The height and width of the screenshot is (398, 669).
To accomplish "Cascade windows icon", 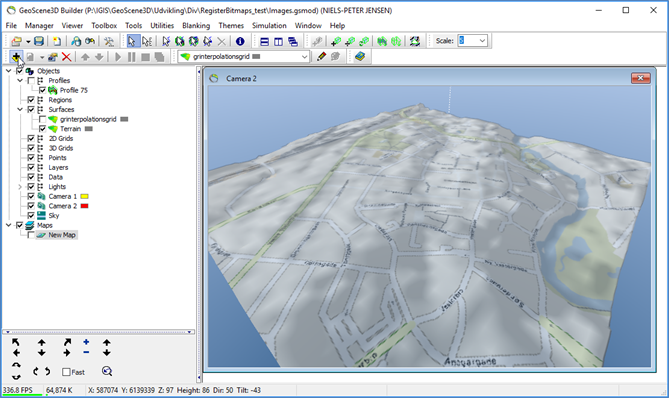I will point(293,41).
